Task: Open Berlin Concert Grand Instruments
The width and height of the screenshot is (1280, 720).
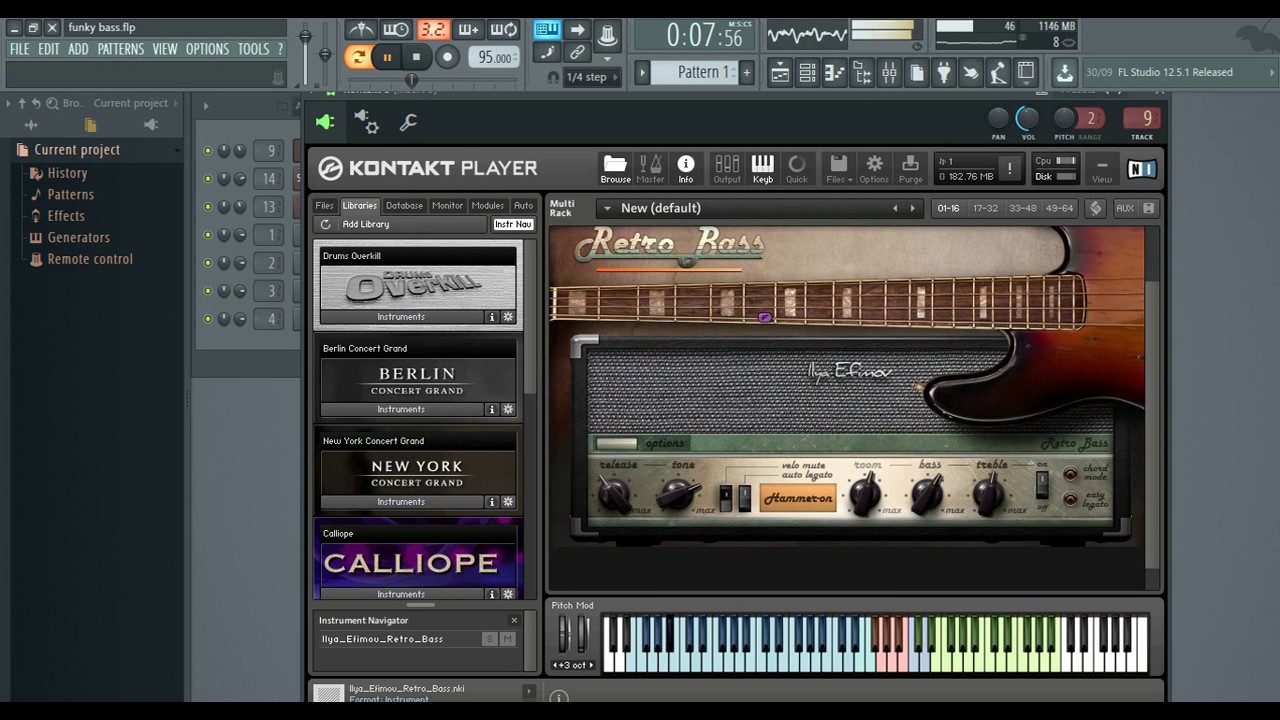Action: (x=401, y=409)
